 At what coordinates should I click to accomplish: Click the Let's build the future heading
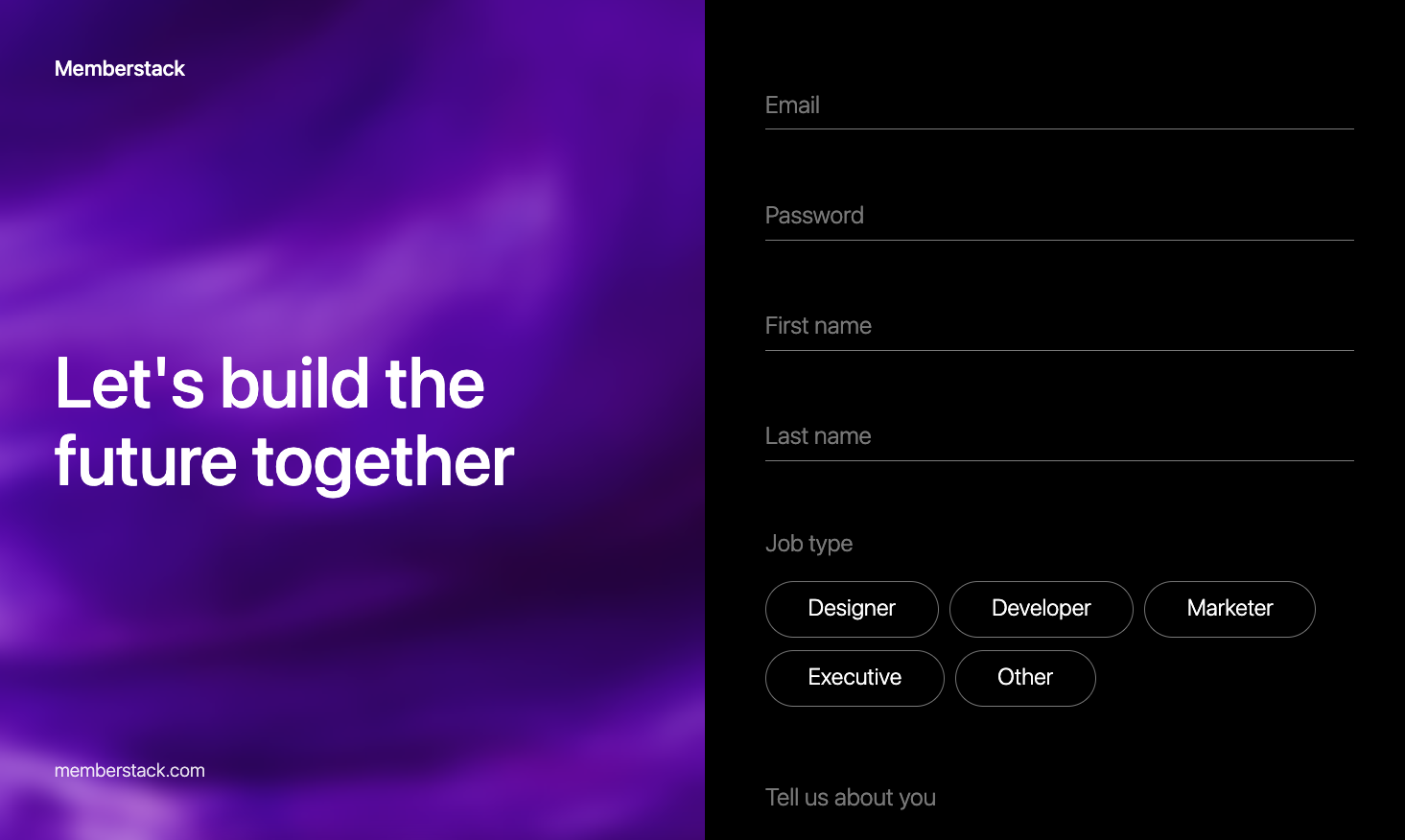[283, 422]
